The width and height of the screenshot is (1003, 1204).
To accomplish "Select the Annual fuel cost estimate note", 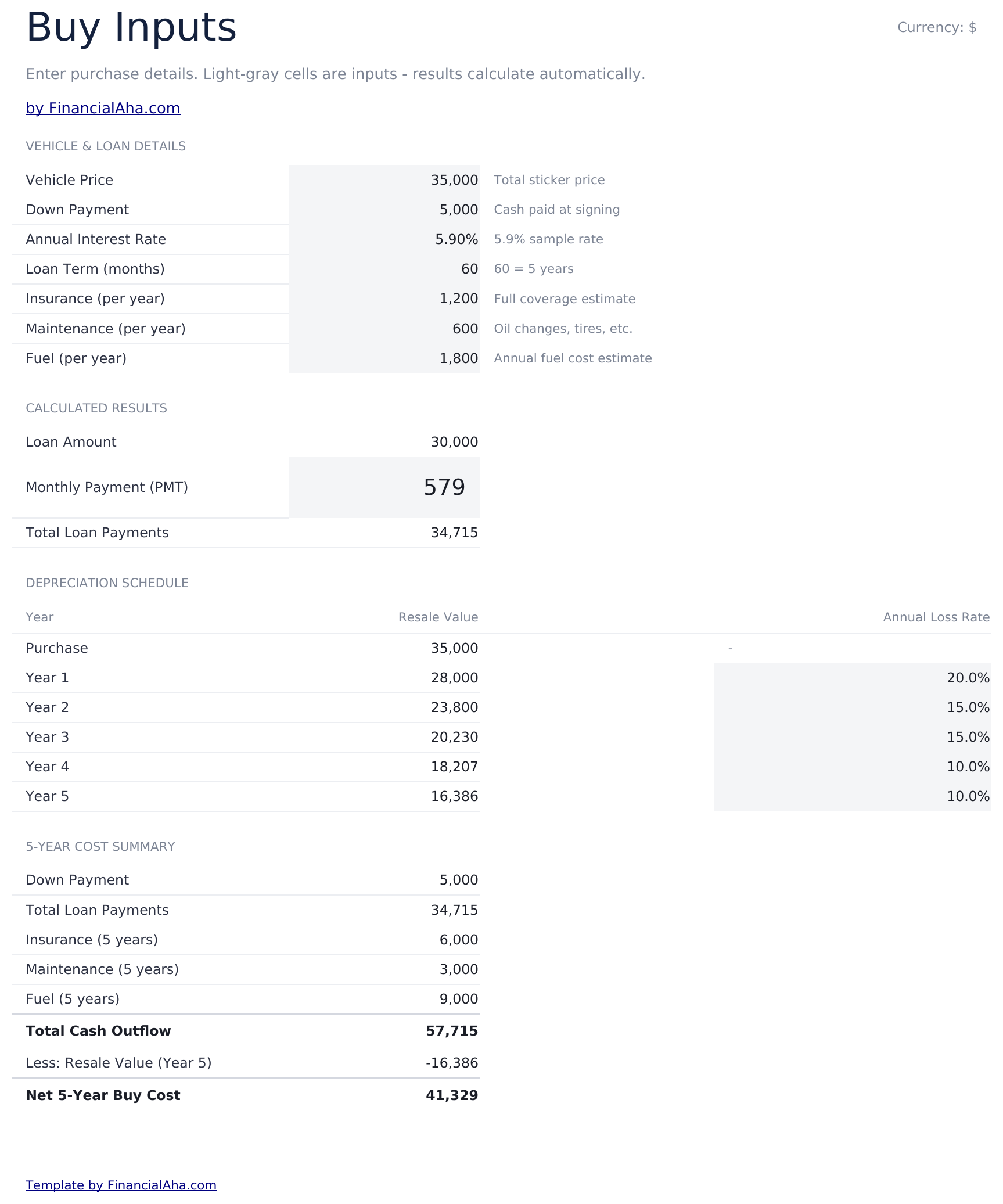I will pos(573,358).
